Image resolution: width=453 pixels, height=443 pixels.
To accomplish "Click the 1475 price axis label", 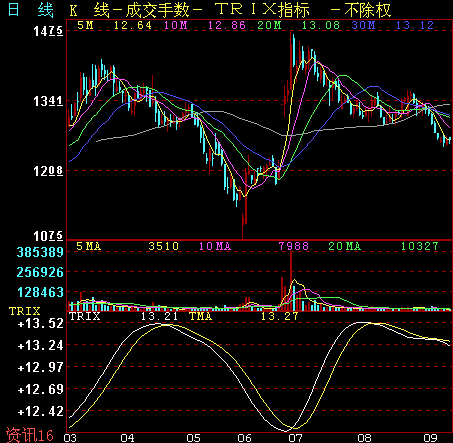I will pyautogui.click(x=48, y=31).
